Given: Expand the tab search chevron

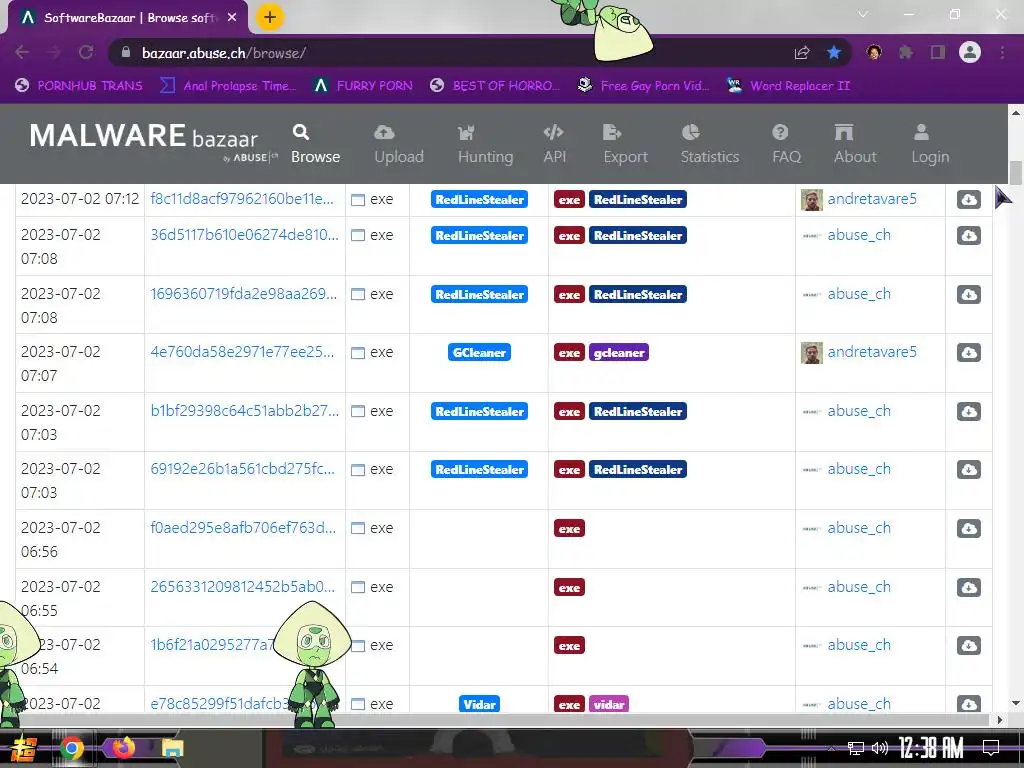Looking at the screenshot, I should pyautogui.click(x=863, y=14).
